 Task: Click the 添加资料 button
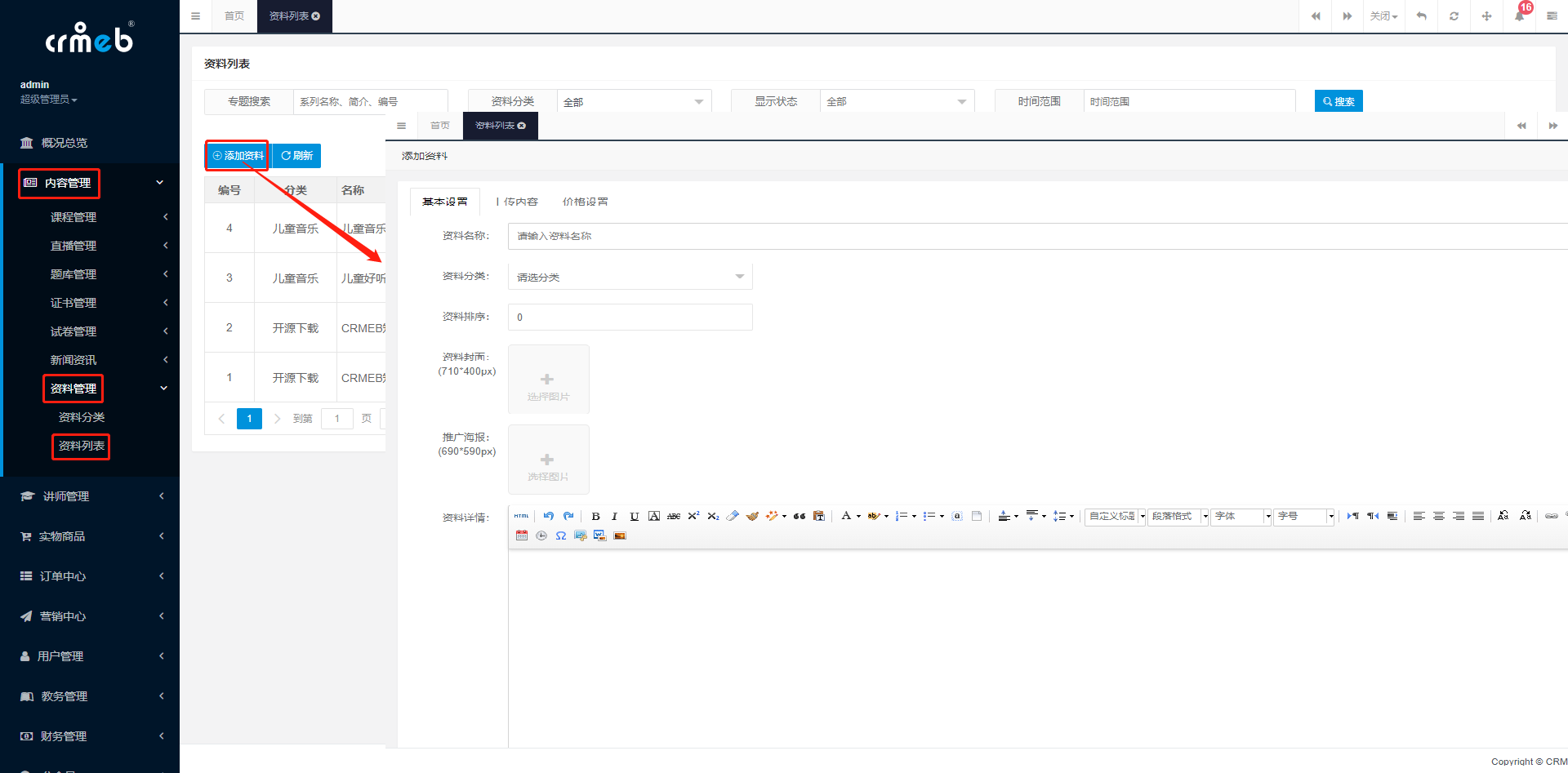(x=238, y=156)
